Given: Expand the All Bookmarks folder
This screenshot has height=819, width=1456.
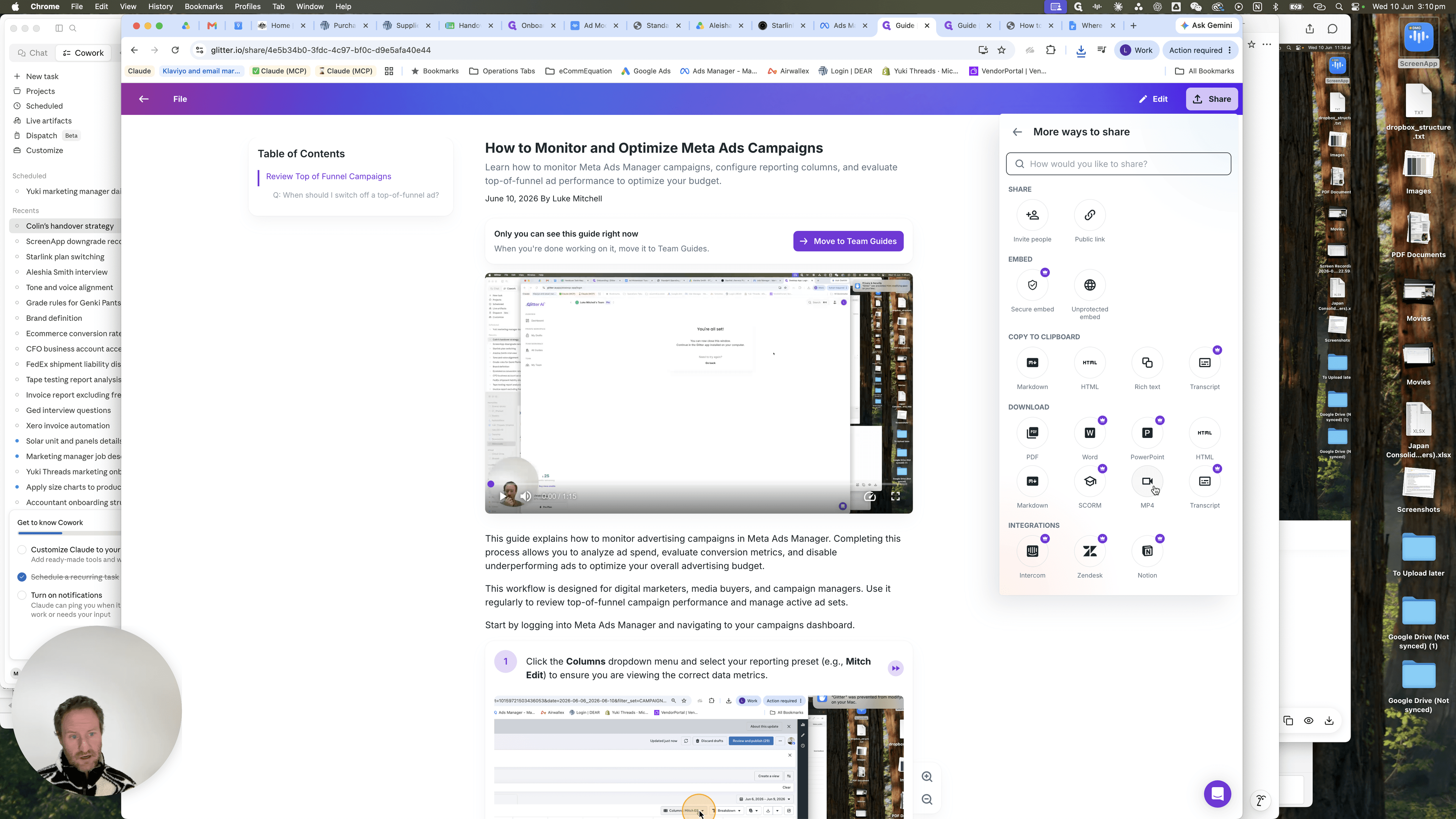Looking at the screenshot, I should click(1205, 71).
